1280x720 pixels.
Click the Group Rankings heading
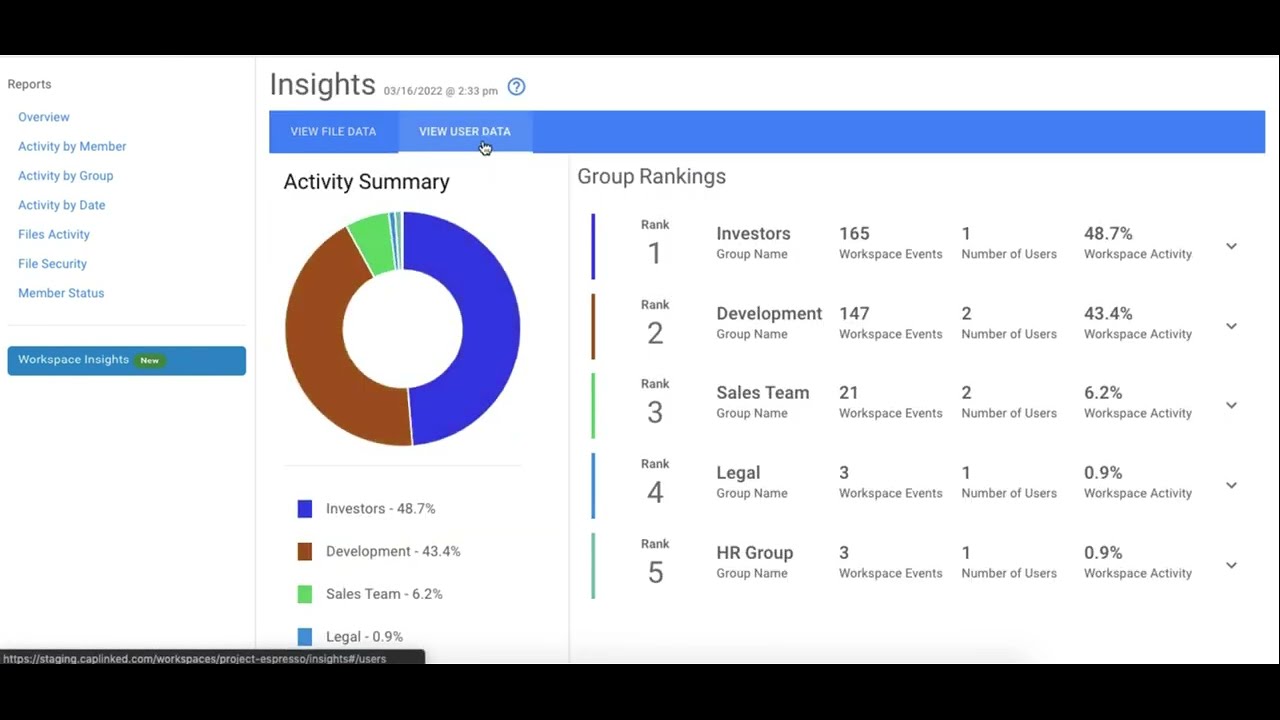[x=651, y=177]
